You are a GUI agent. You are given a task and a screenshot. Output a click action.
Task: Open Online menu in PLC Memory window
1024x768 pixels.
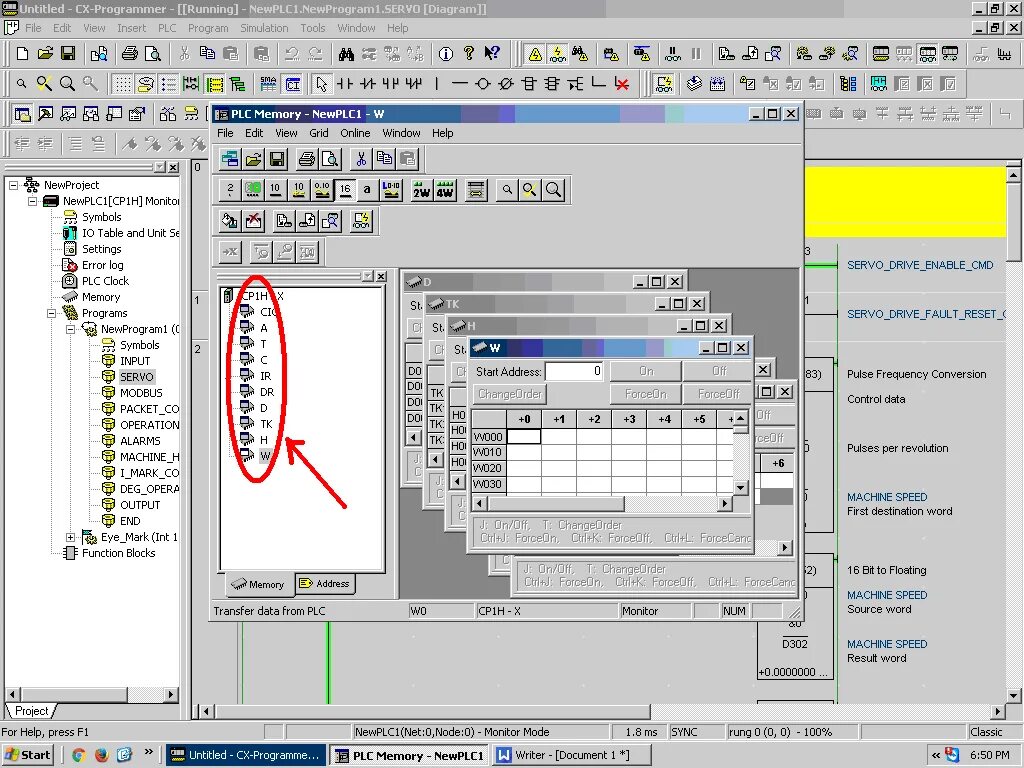pos(355,133)
